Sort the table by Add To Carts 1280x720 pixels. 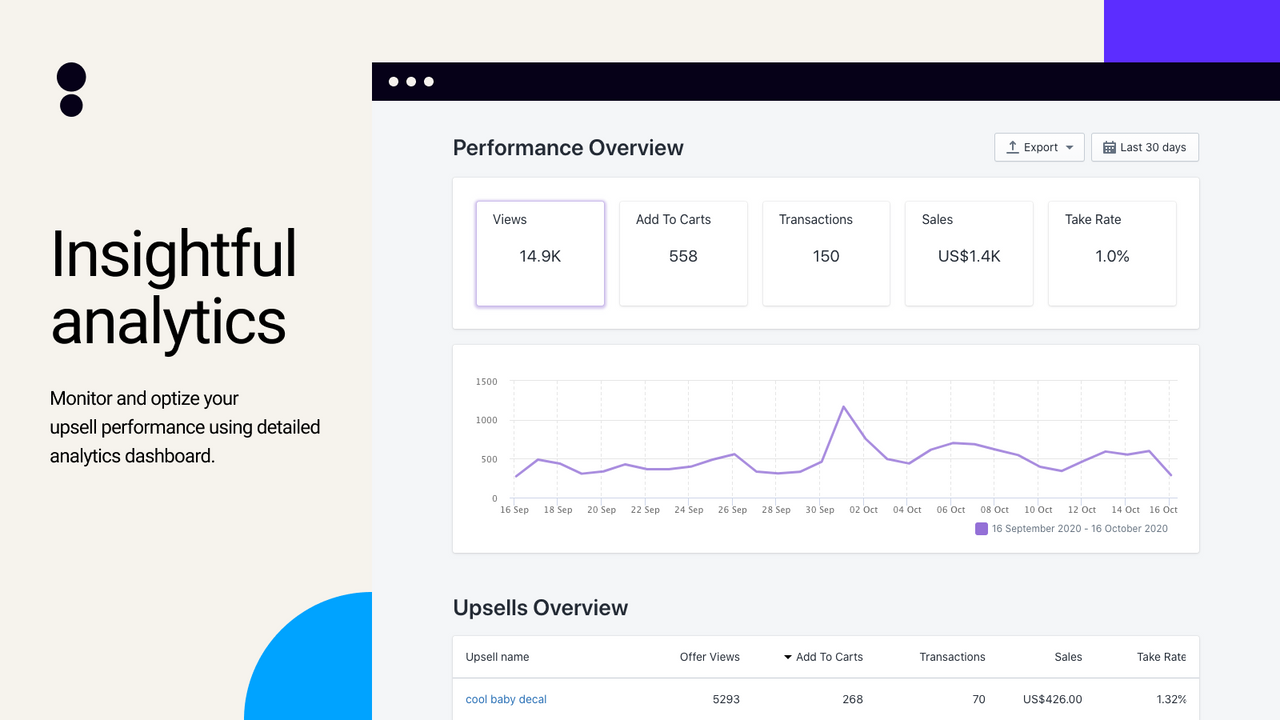829,657
